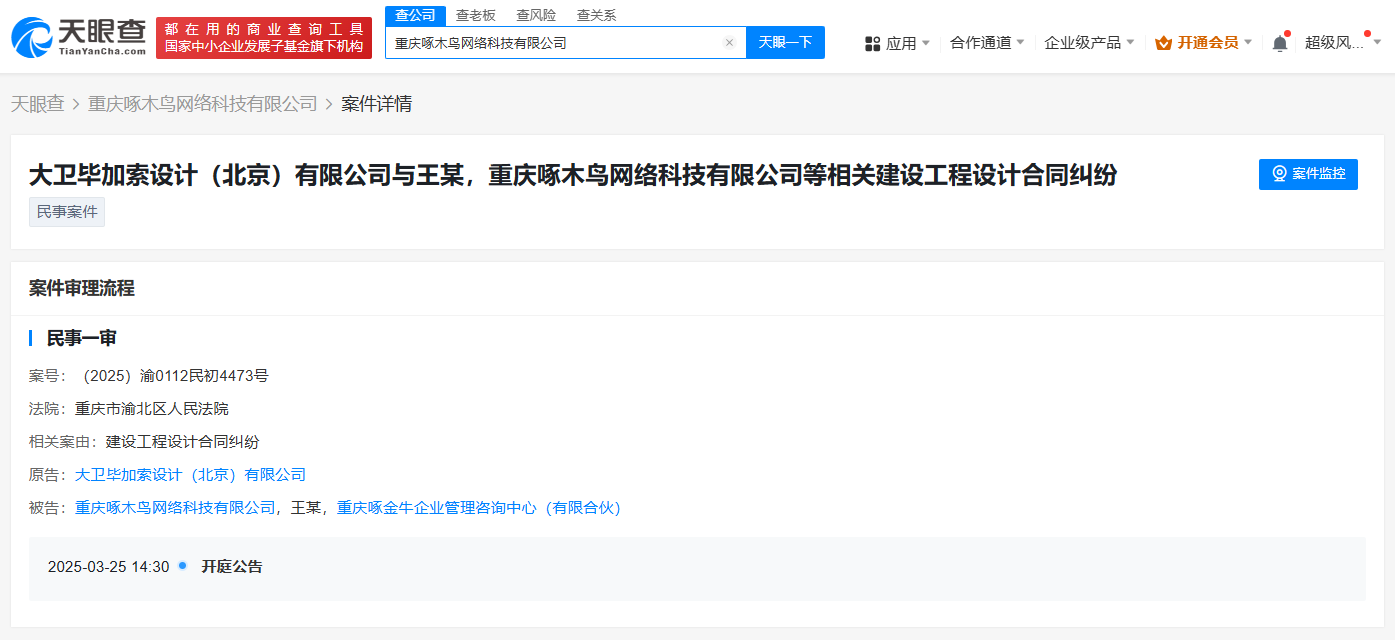Click the court name 重庆市渝北区人民法院
Image resolution: width=1395 pixels, height=640 pixels.
[x=152, y=409]
